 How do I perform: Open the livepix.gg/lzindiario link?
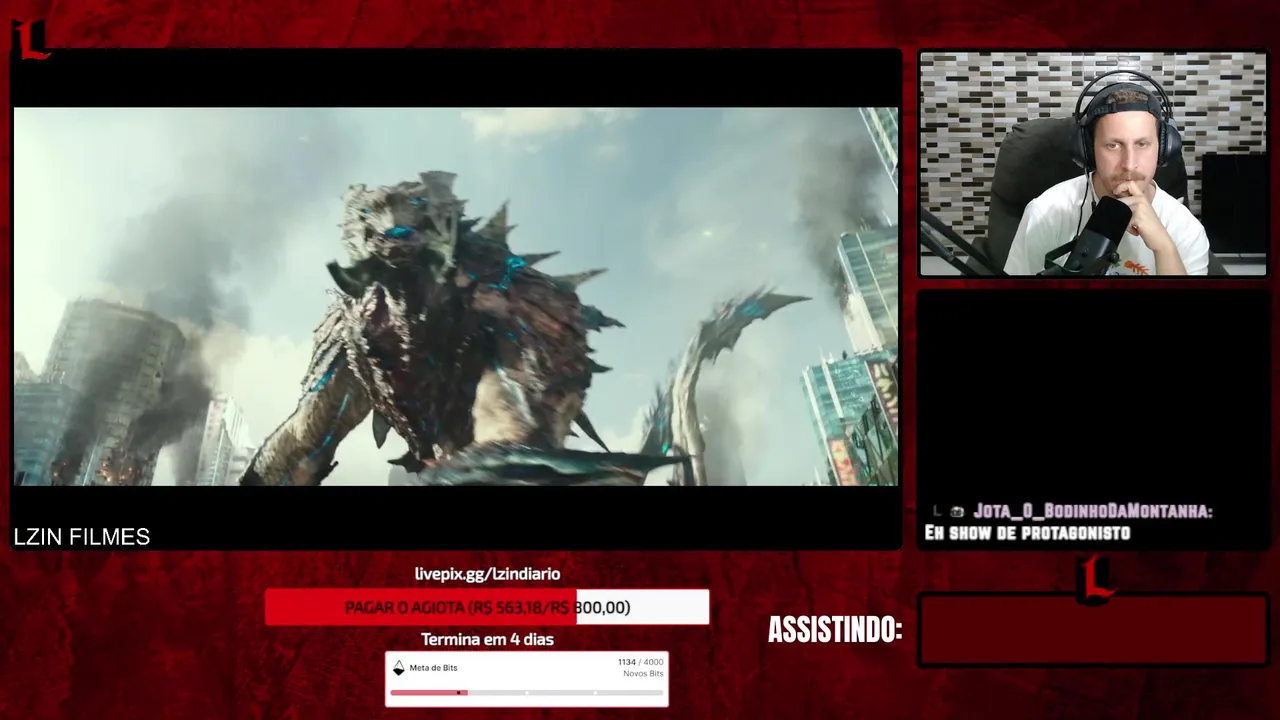coord(487,574)
